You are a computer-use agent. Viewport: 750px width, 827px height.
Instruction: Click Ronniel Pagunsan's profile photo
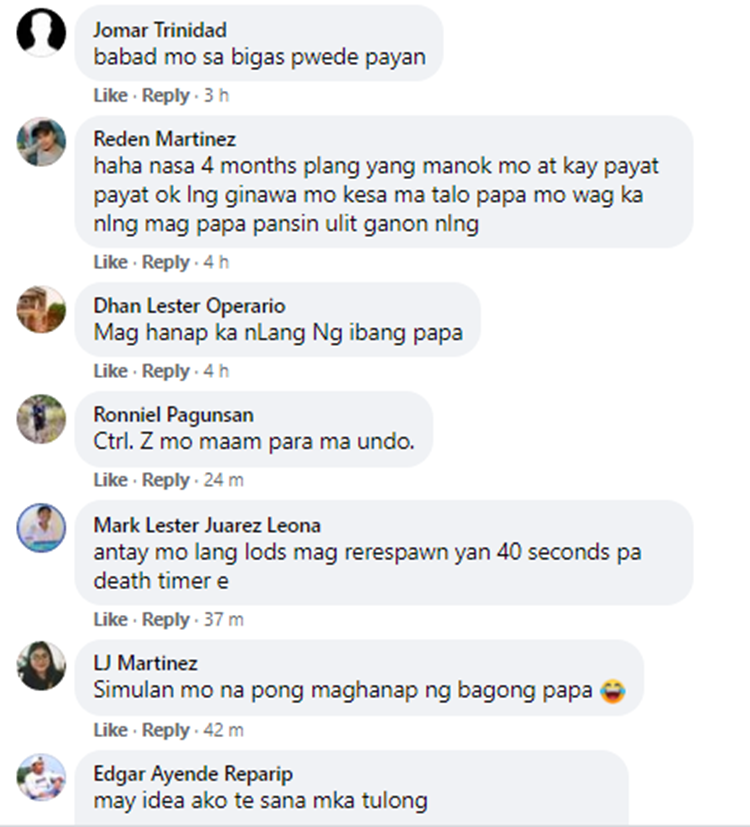[x=41, y=419]
